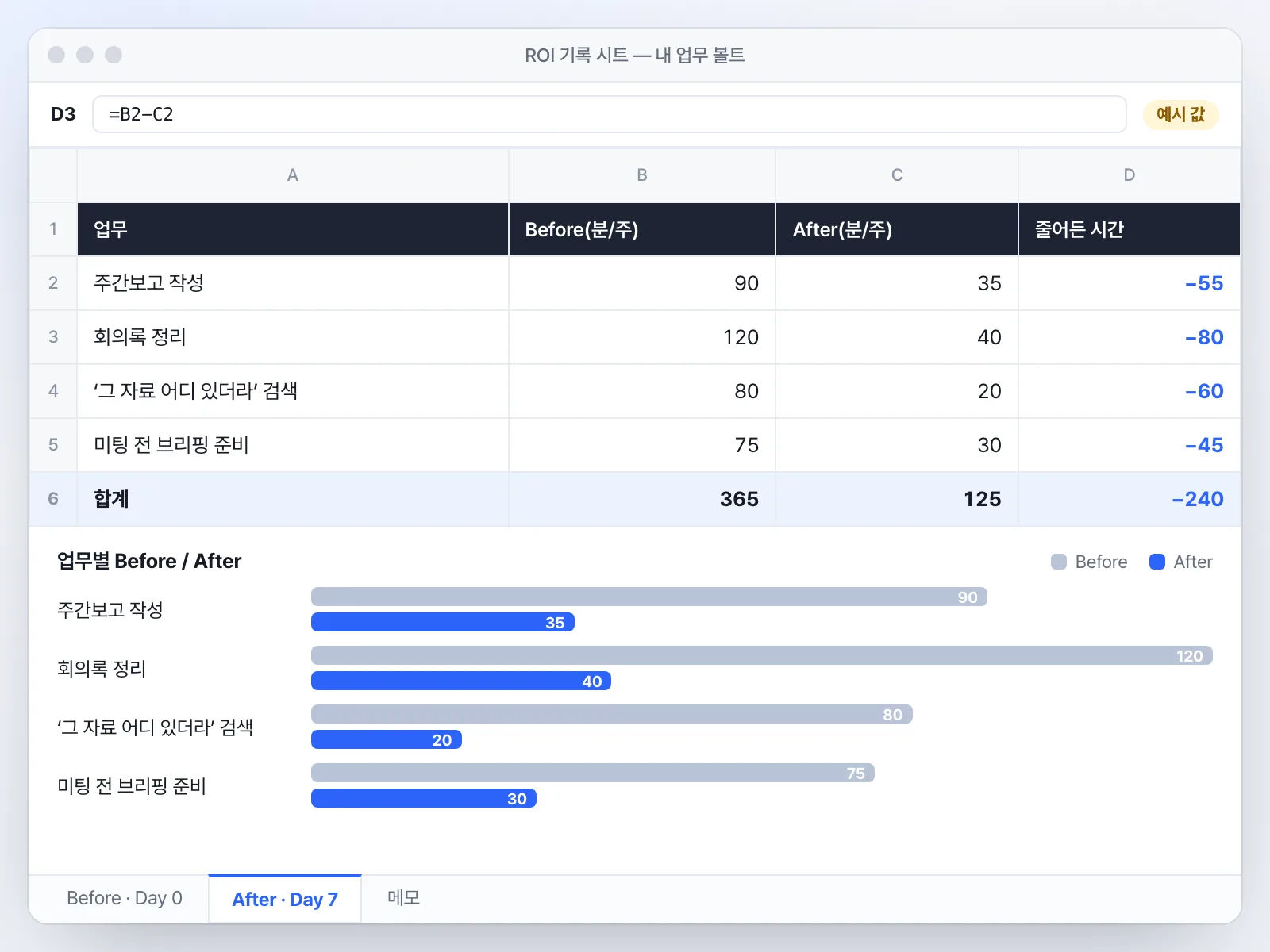Screen dimensions: 1270x952
Task: Select row 4 number header
Action: coord(53,391)
